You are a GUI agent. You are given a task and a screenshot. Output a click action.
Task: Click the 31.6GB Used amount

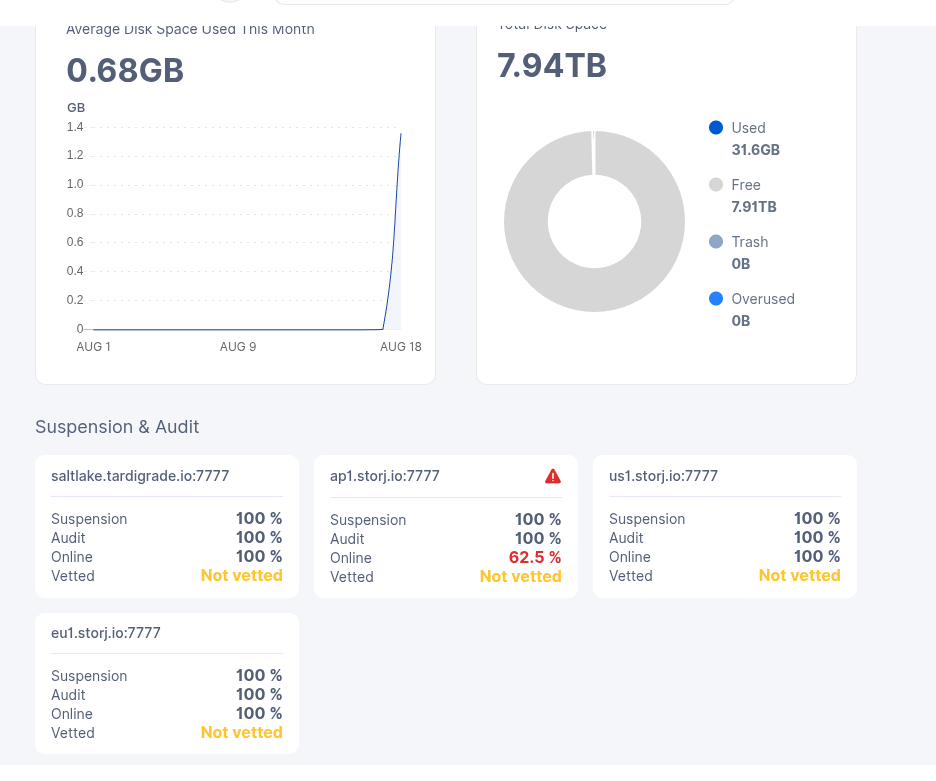tap(755, 150)
